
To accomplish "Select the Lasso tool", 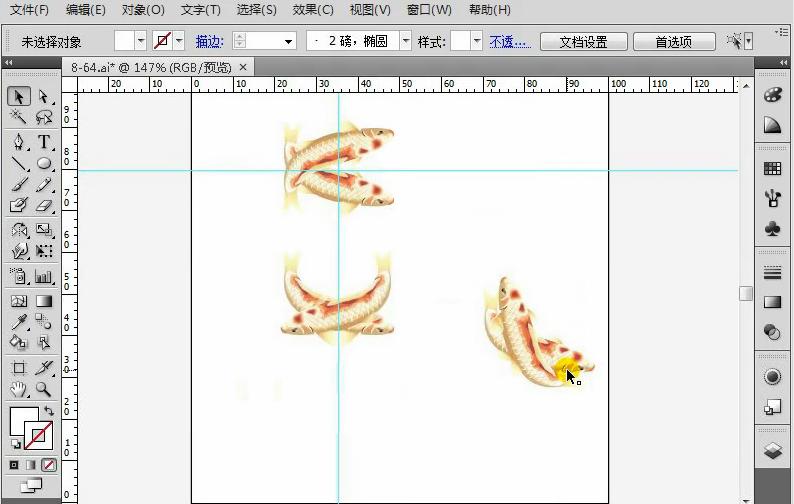I will click(44, 117).
